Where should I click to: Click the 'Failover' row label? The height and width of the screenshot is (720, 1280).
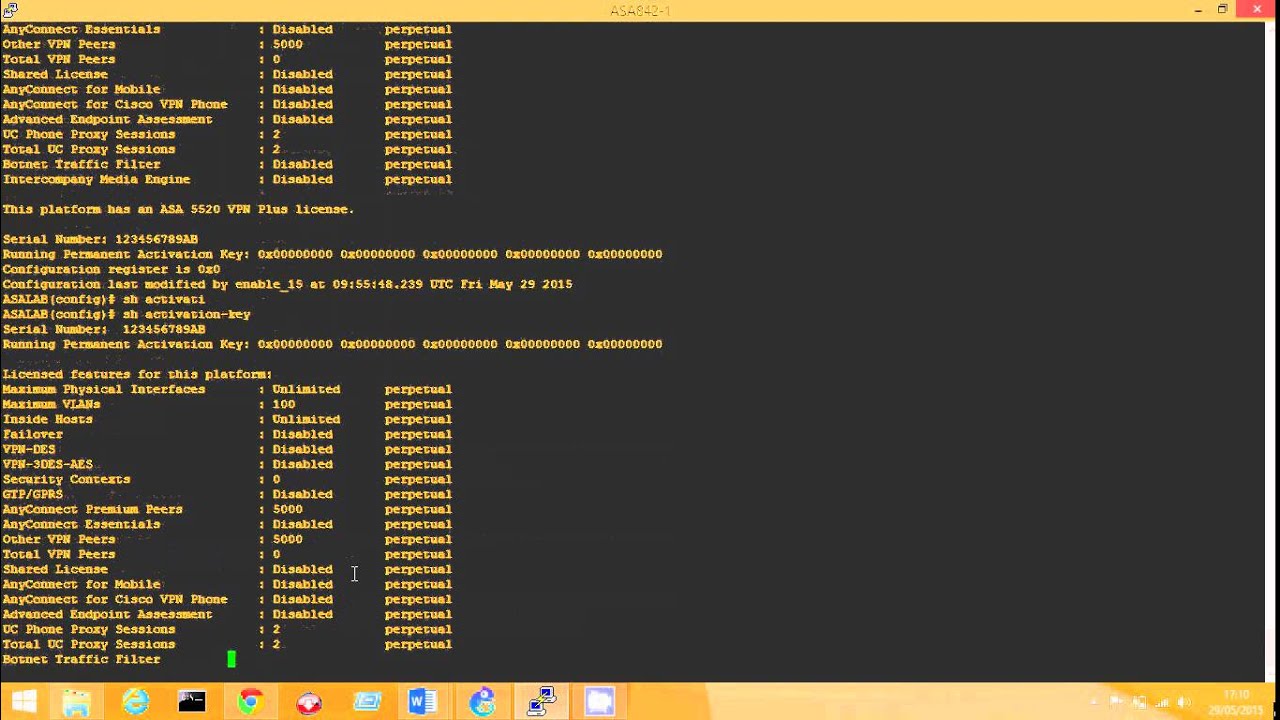coord(32,434)
